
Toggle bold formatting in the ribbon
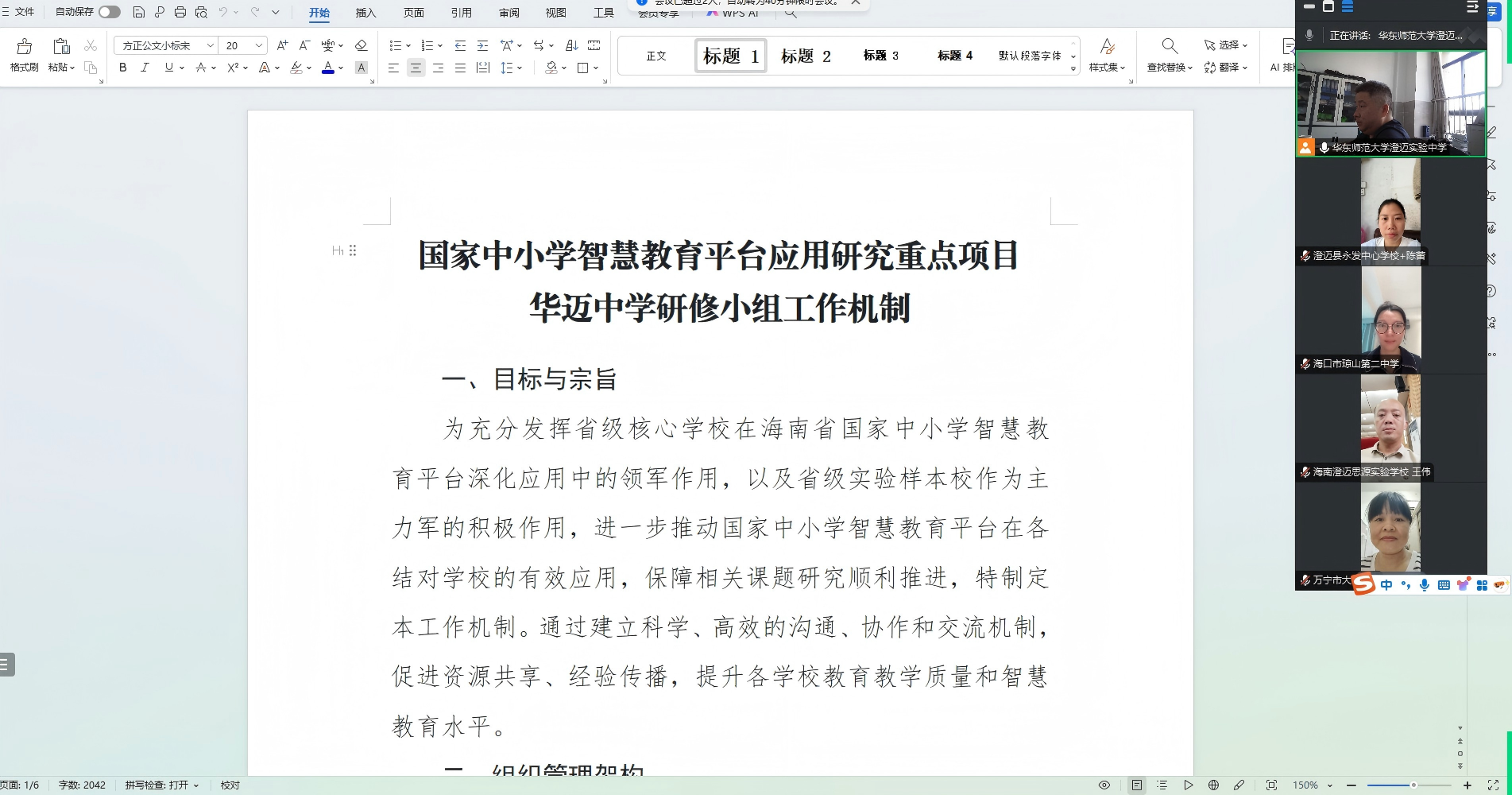click(x=122, y=68)
